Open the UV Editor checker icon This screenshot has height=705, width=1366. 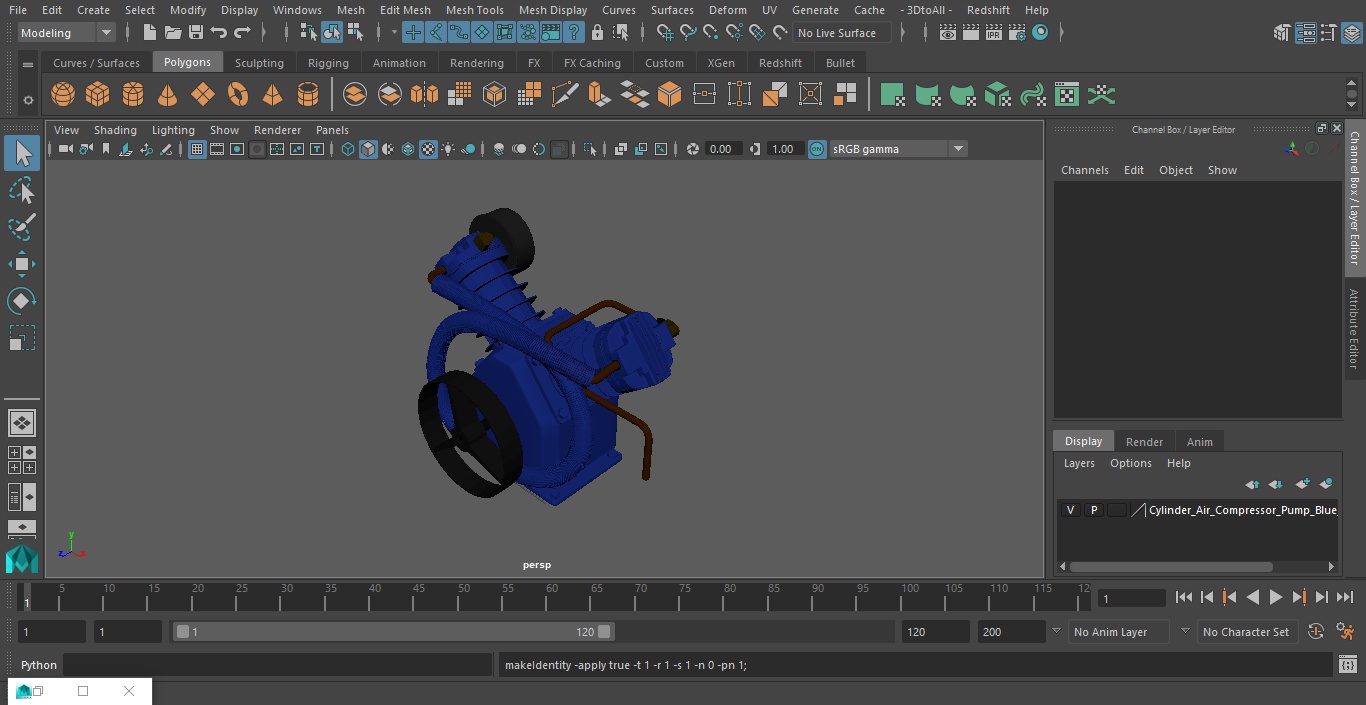(x=1067, y=95)
